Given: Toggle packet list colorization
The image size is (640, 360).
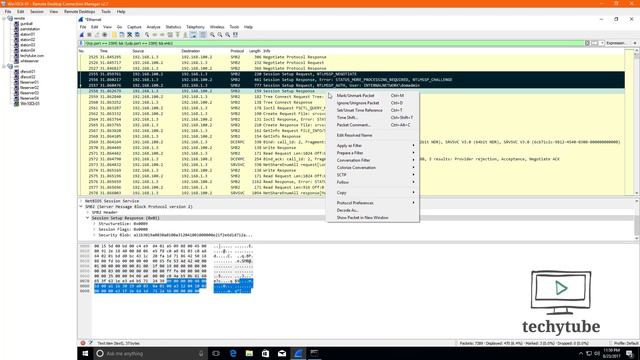Looking at the screenshot, I should (x=203, y=35).
